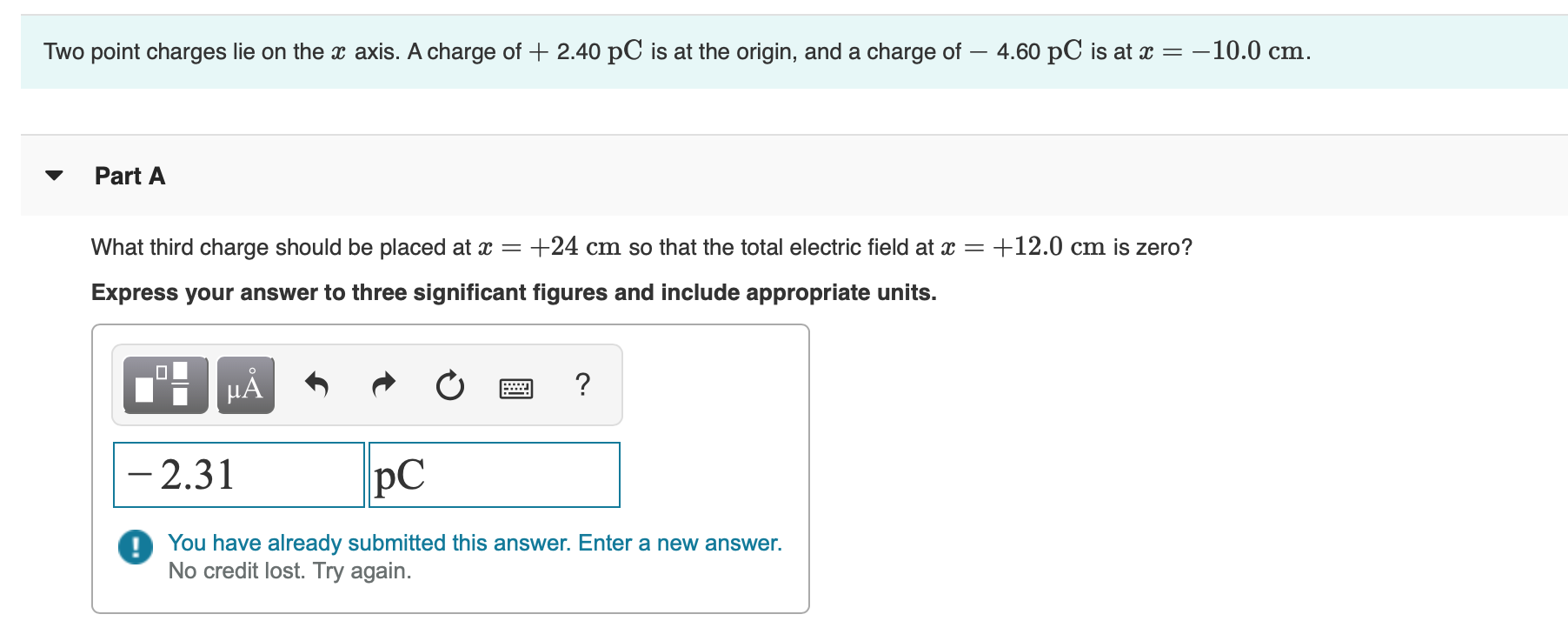The height and width of the screenshot is (621, 1568).
Task: Redo the answer edit
Action: (x=382, y=384)
